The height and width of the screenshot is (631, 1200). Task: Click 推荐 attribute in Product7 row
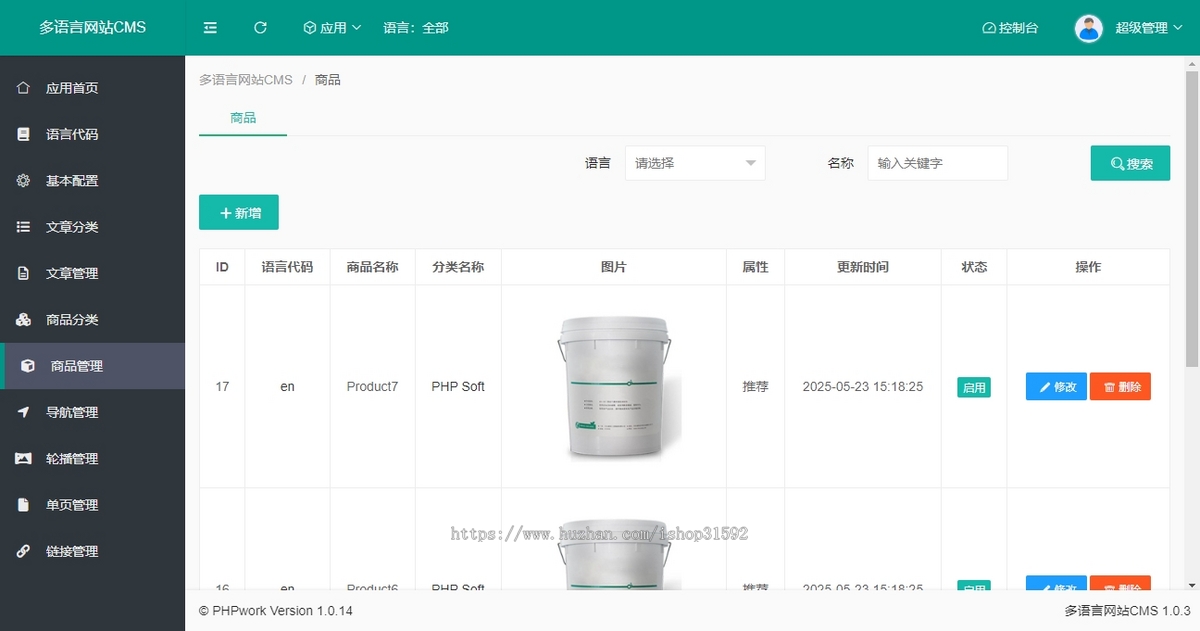coord(756,386)
